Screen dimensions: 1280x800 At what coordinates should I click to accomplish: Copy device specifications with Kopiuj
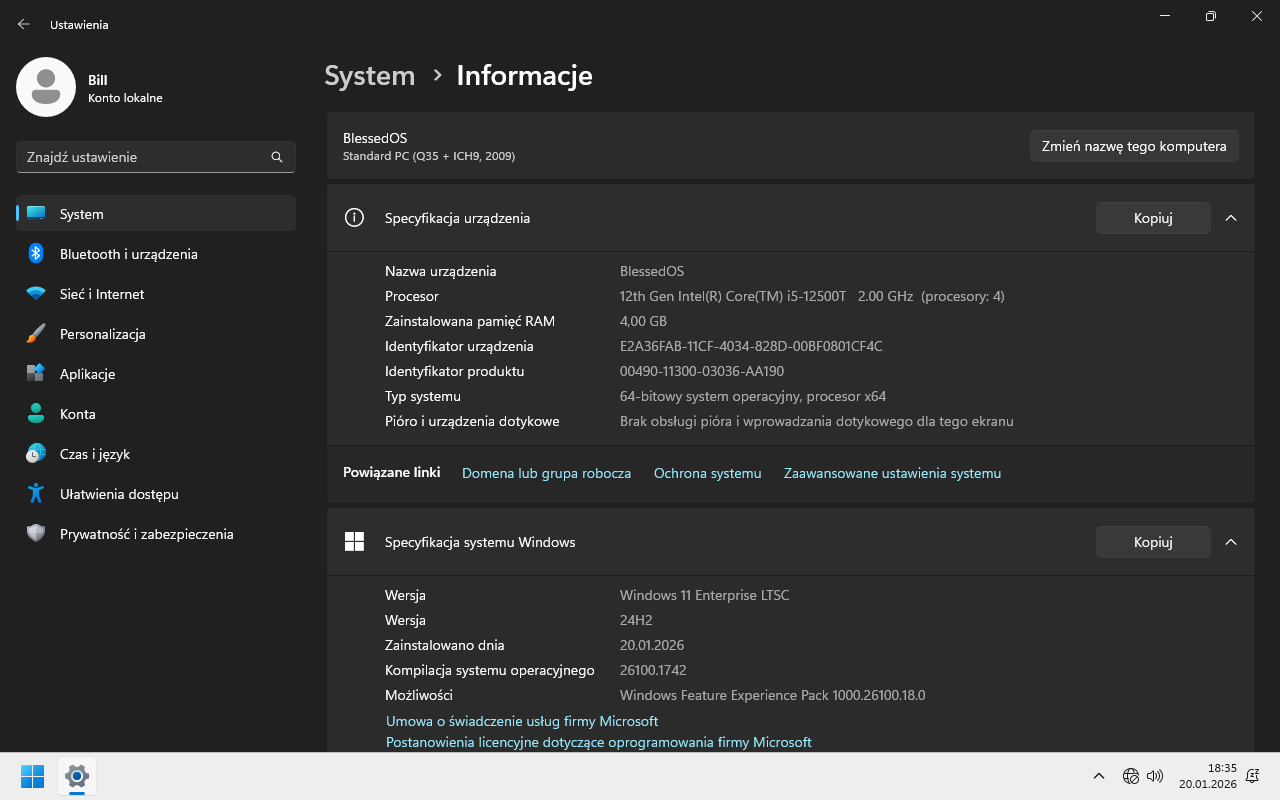(x=1152, y=218)
